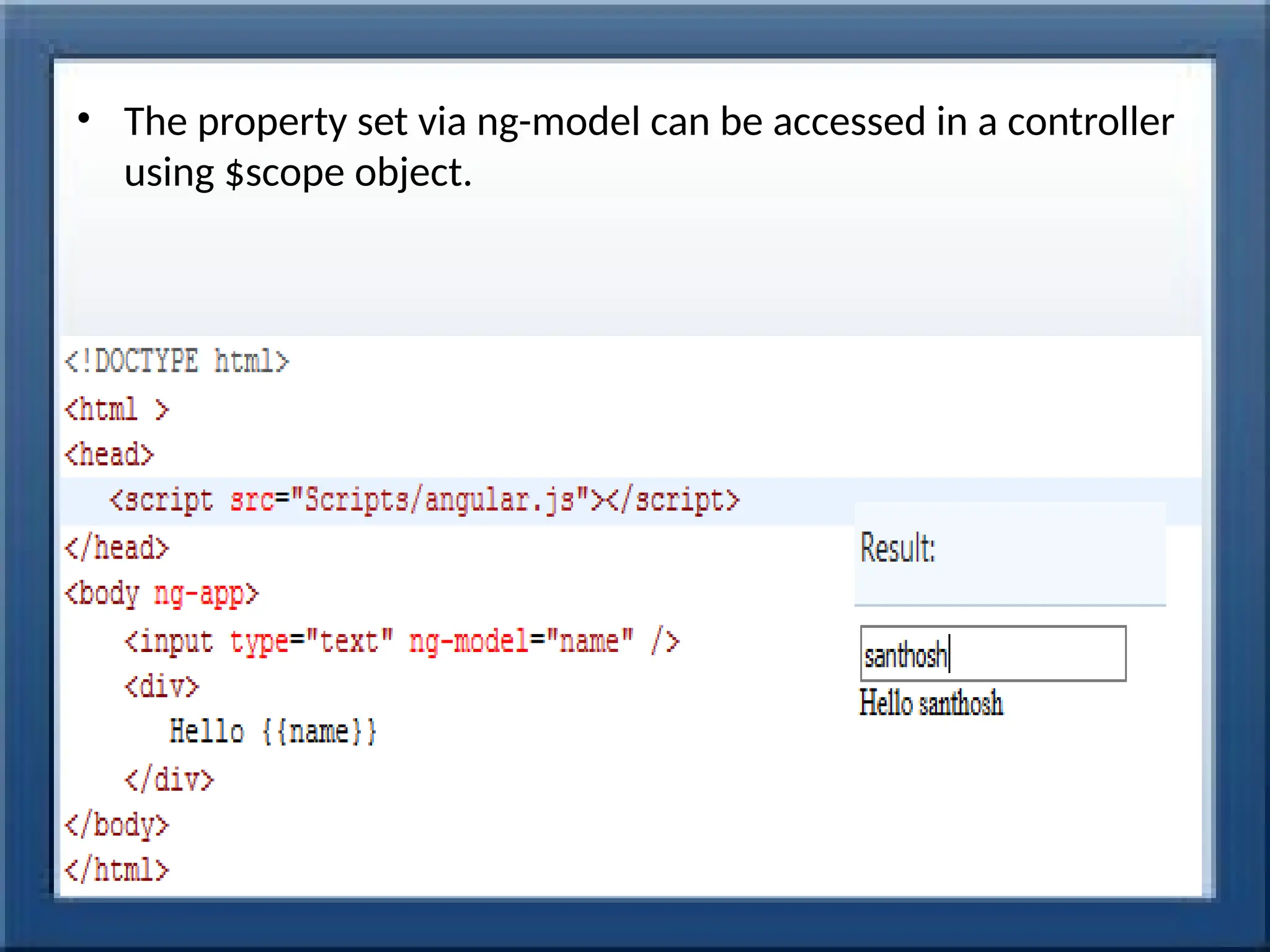Click the text input containing santhosh
Image resolution: width=1270 pixels, height=952 pixels.
pyautogui.click(x=993, y=654)
